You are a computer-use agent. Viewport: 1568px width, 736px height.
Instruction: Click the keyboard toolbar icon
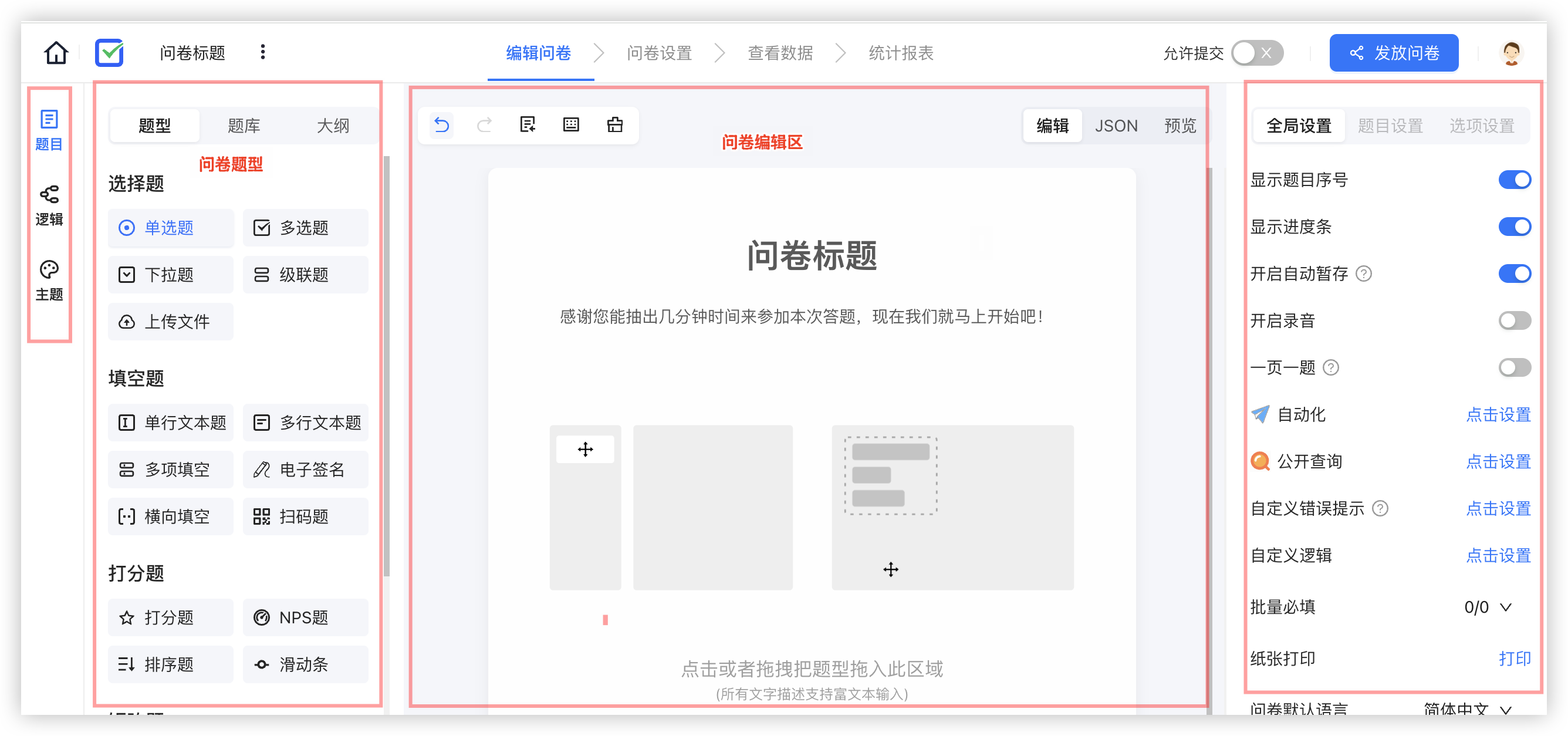click(571, 125)
